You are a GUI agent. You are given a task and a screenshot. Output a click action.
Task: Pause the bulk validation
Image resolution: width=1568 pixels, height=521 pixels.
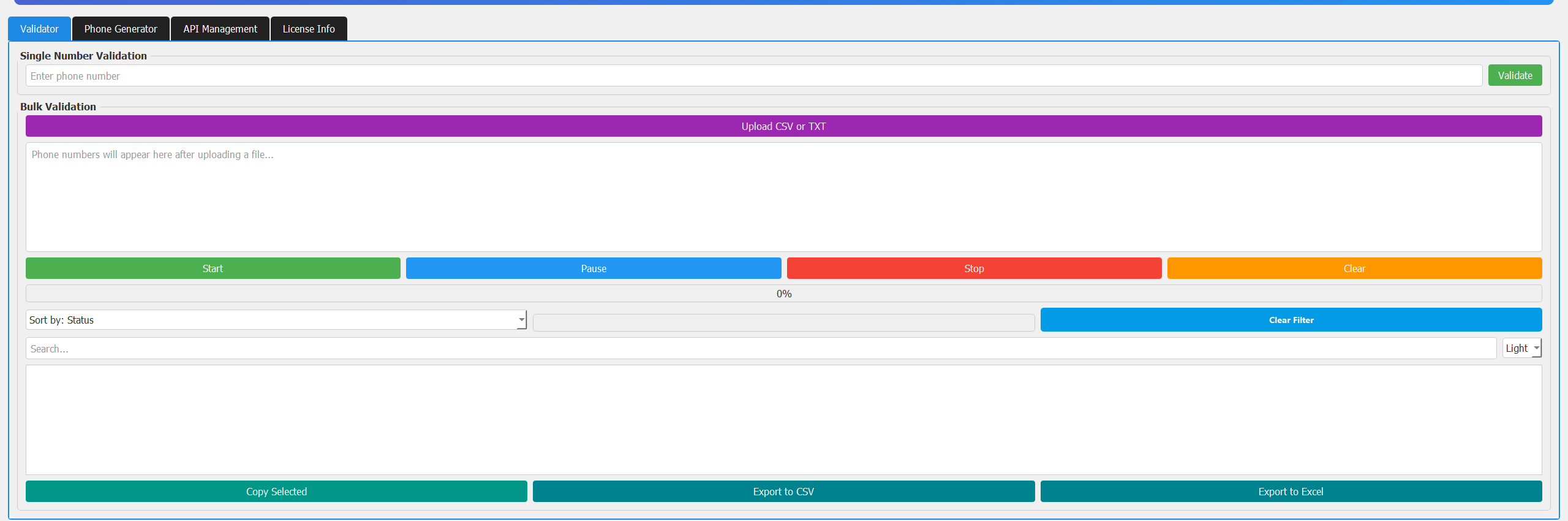click(593, 268)
